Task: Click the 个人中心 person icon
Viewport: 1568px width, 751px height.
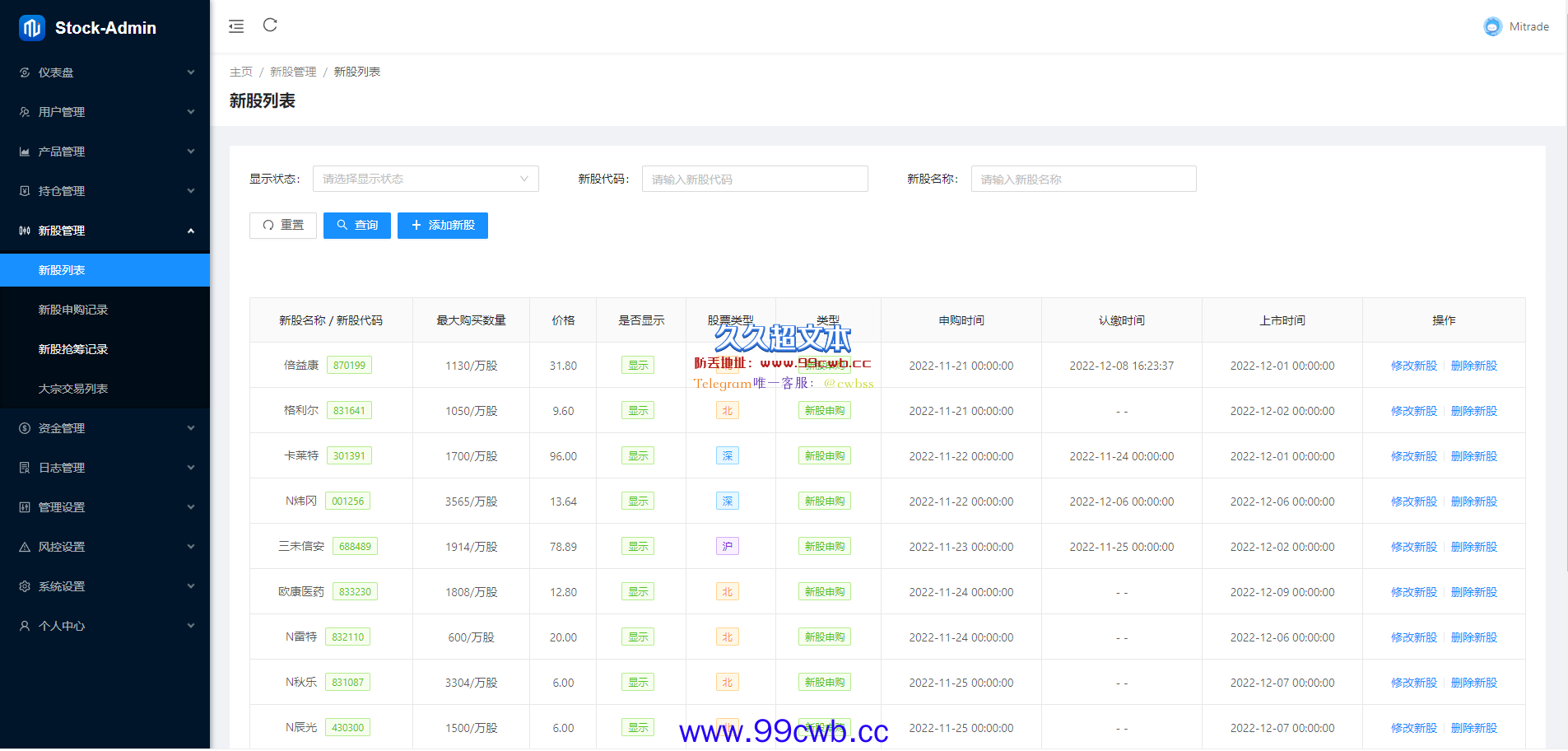Action: click(x=25, y=626)
